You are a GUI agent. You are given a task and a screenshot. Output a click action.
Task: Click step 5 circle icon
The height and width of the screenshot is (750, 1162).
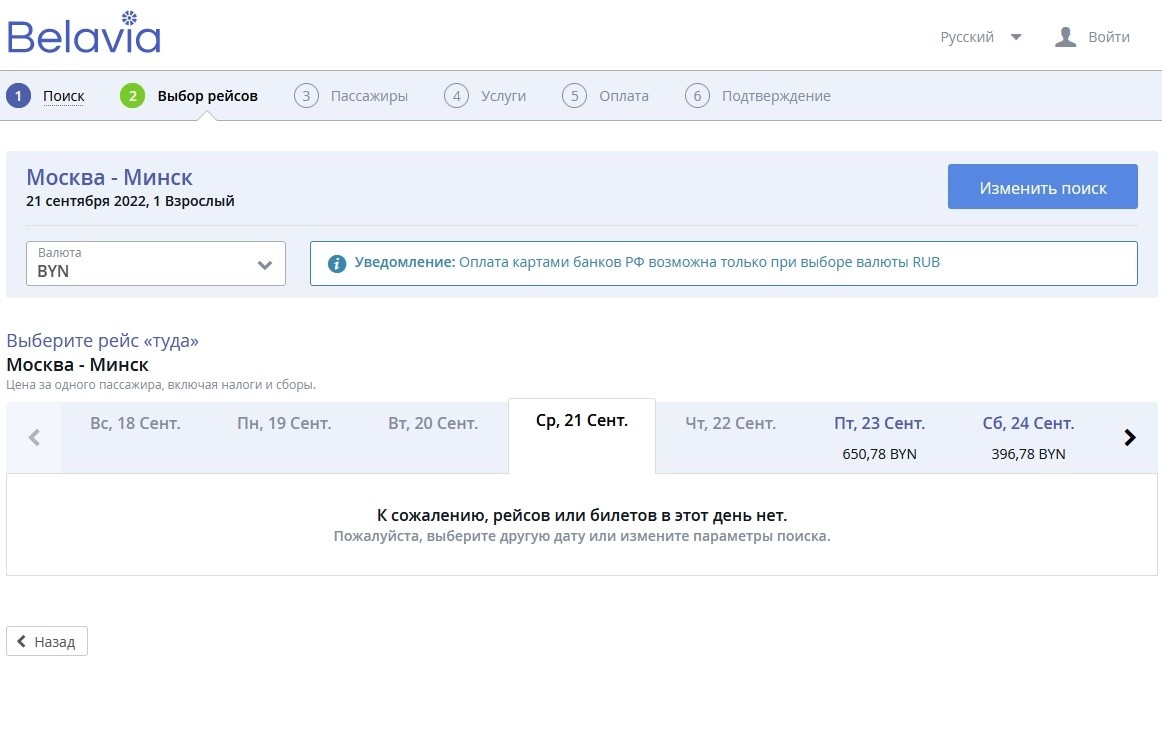click(574, 96)
